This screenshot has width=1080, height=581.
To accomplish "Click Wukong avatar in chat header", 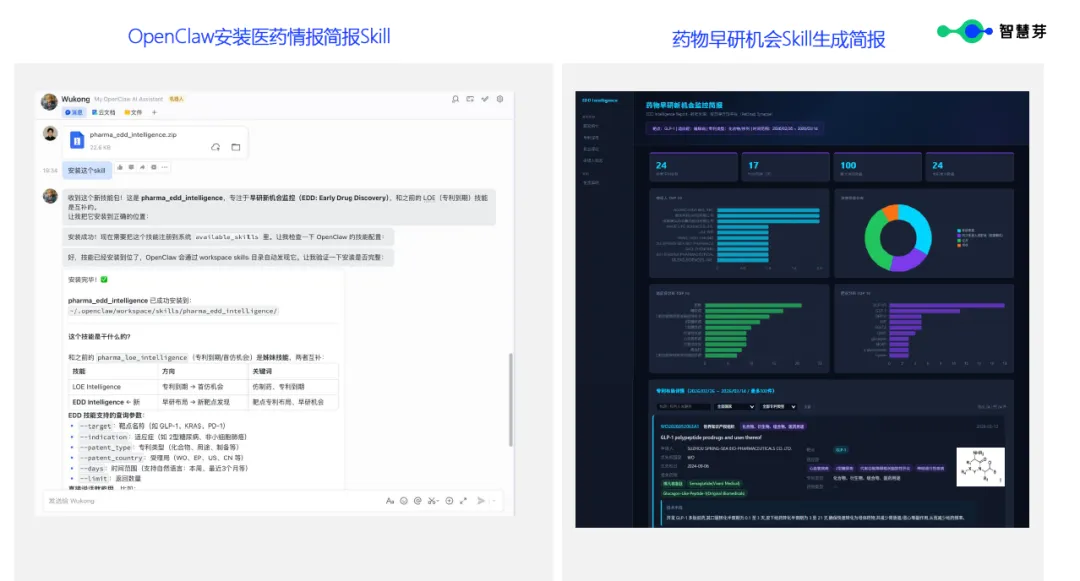I will point(49,102).
